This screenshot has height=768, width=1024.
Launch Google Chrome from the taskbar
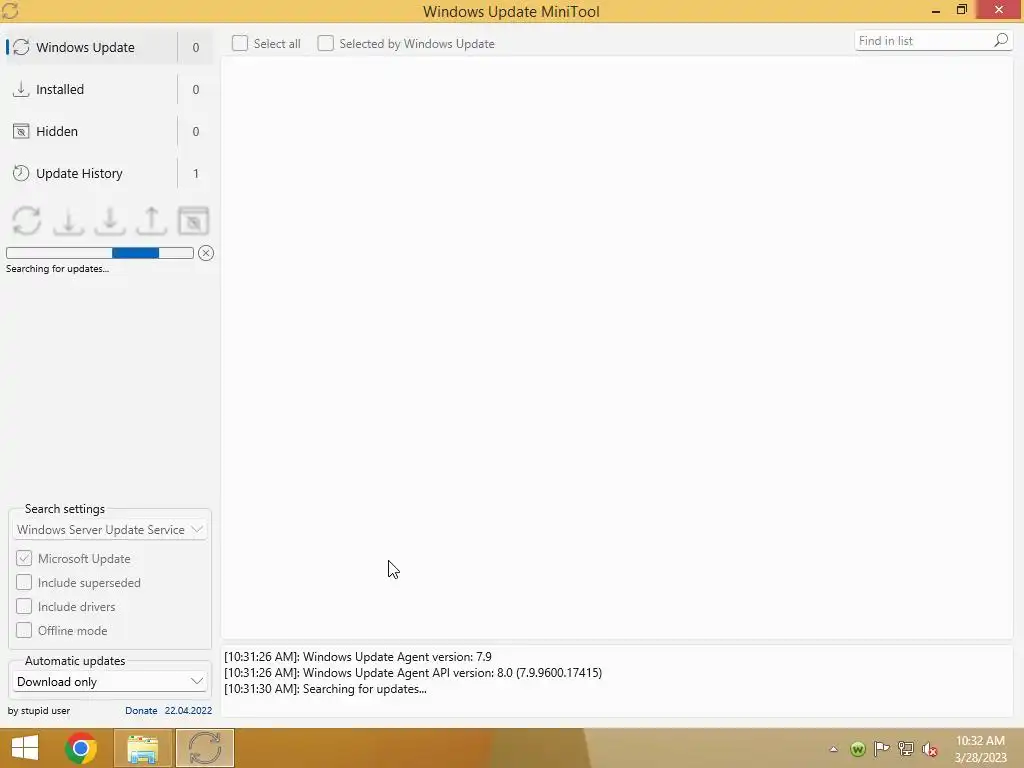[81, 748]
